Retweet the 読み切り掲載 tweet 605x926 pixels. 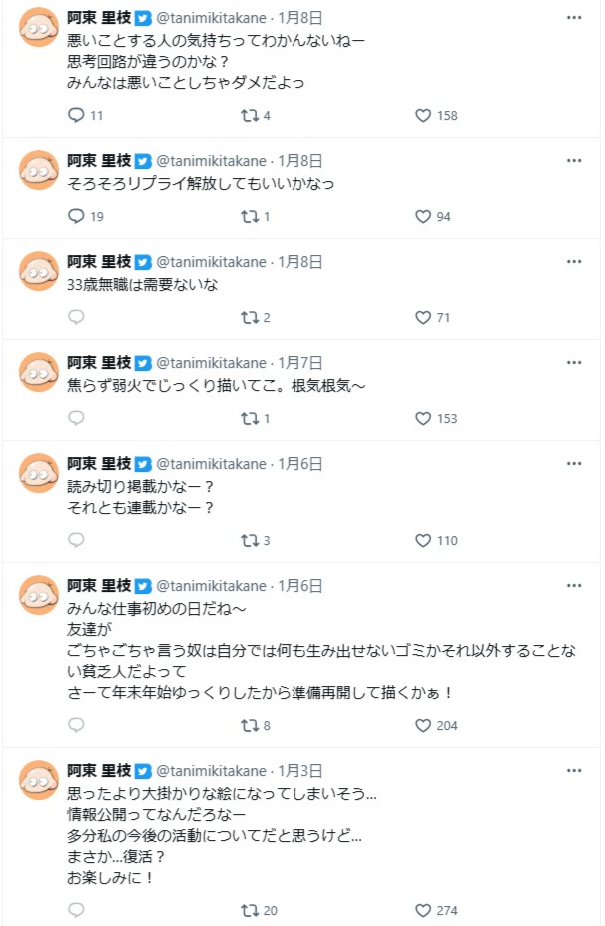[250, 541]
